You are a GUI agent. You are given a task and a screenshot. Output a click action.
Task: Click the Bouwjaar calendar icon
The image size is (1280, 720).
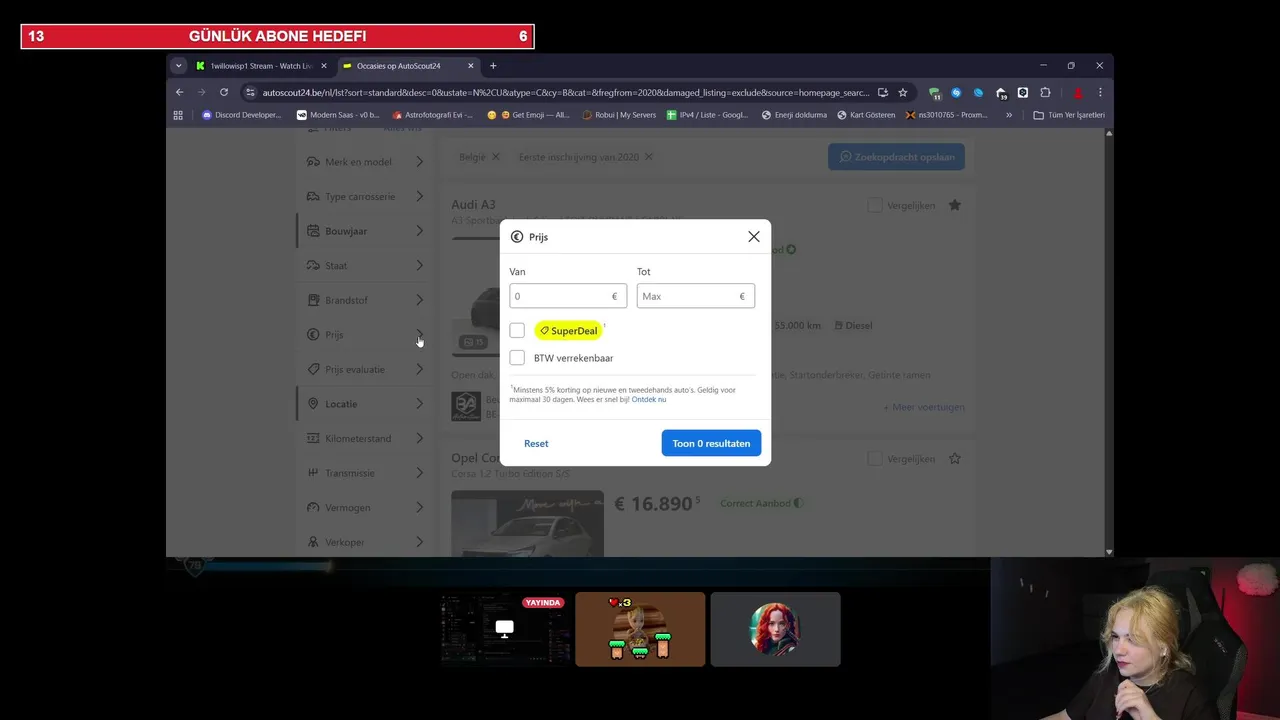pos(313,231)
